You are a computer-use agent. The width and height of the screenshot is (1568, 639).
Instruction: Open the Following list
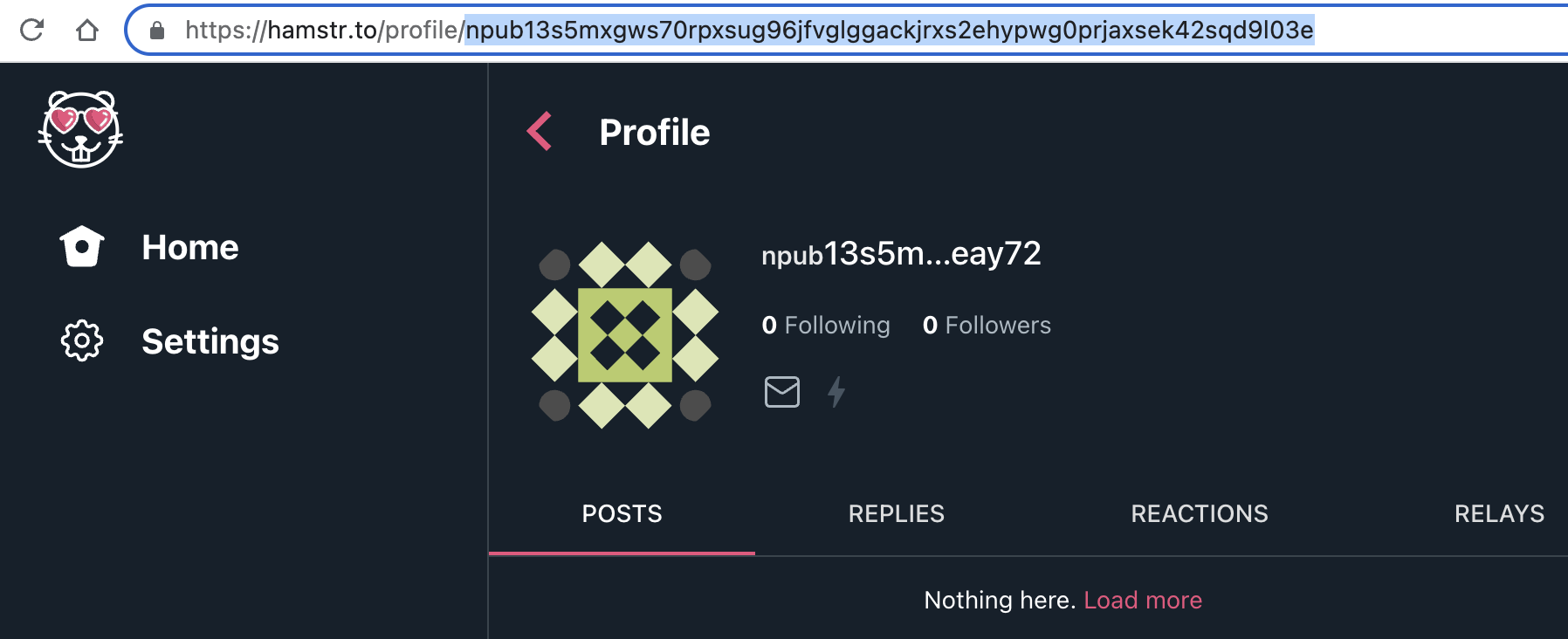[x=826, y=325]
